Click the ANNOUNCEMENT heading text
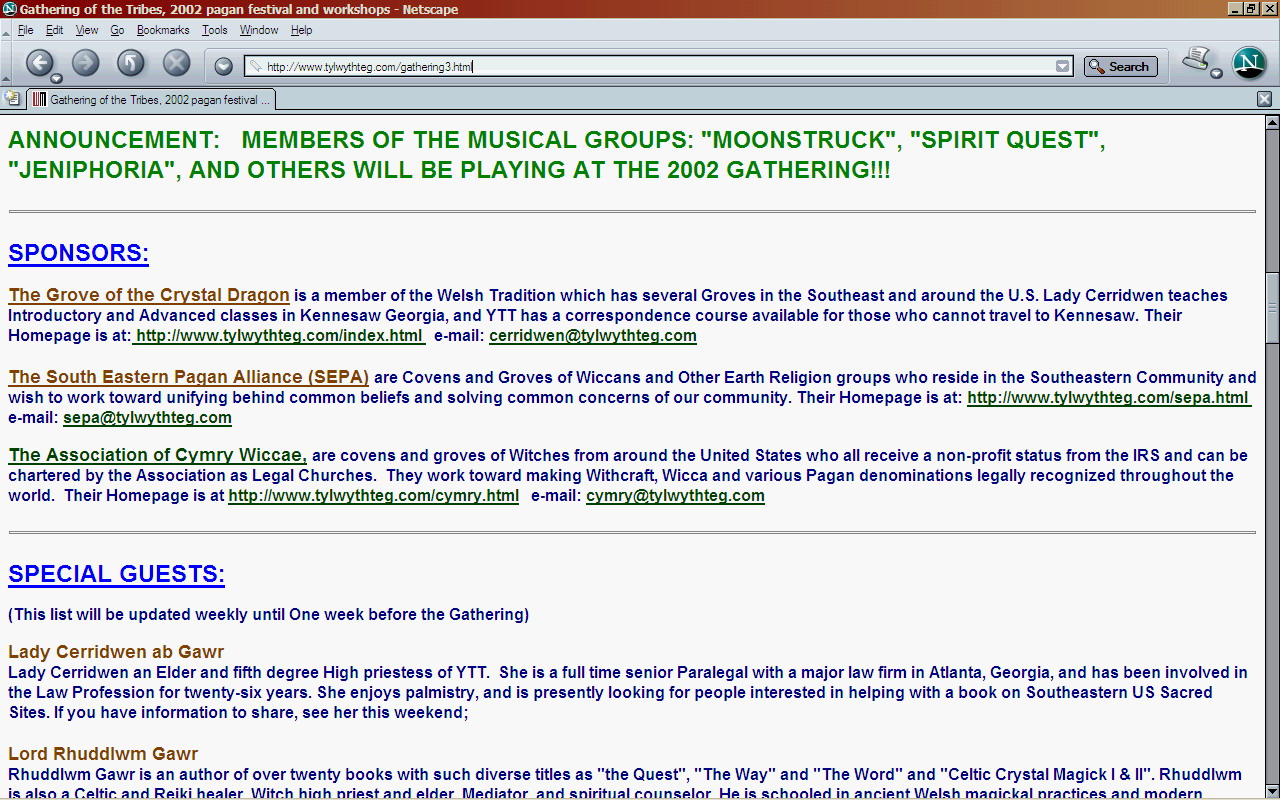This screenshot has width=1280, height=800. (557, 154)
